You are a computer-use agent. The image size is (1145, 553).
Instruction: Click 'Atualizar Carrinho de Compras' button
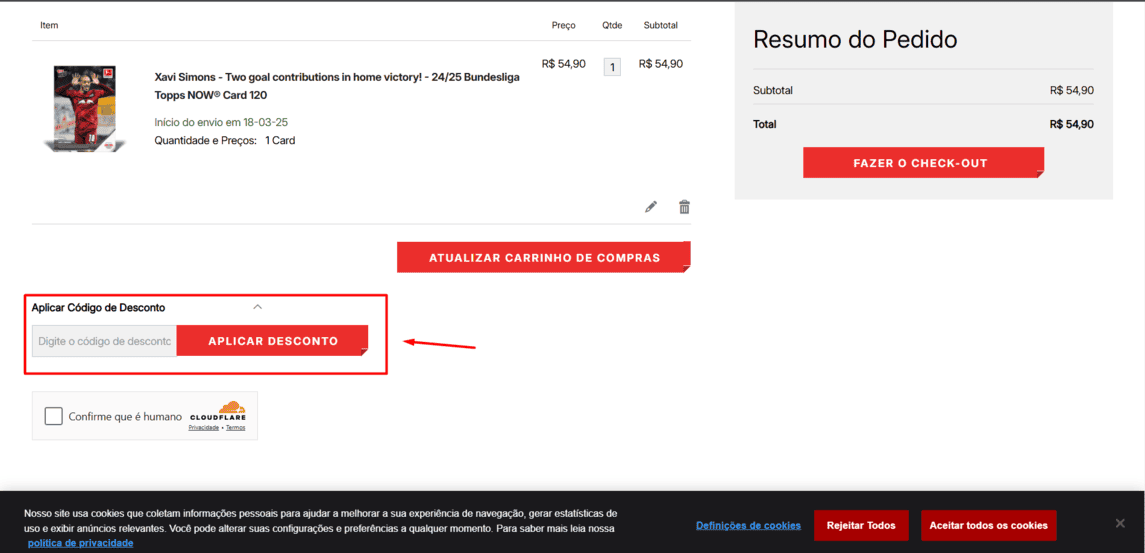click(x=544, y=257)
